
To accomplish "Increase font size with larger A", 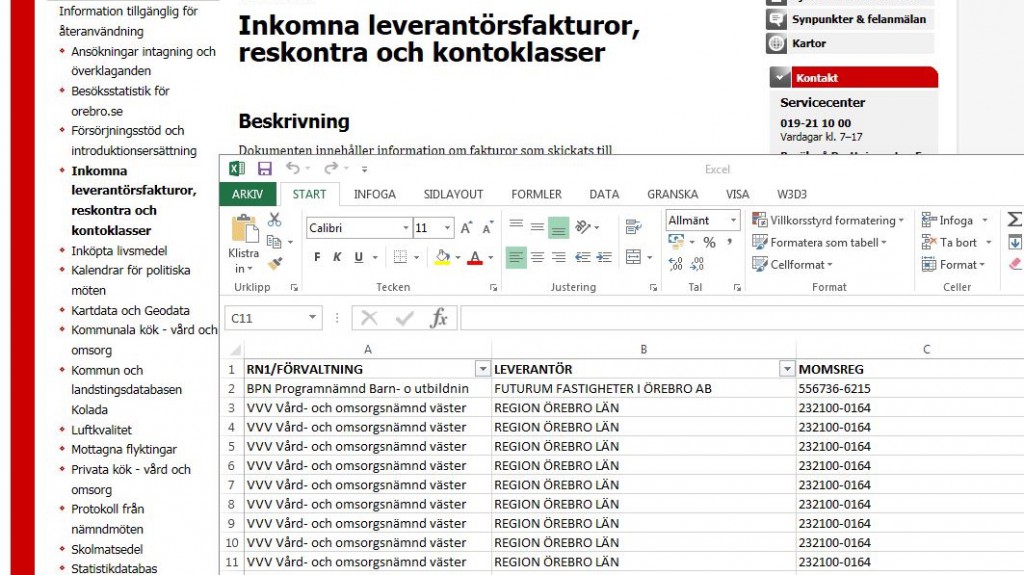I will 466,227.
